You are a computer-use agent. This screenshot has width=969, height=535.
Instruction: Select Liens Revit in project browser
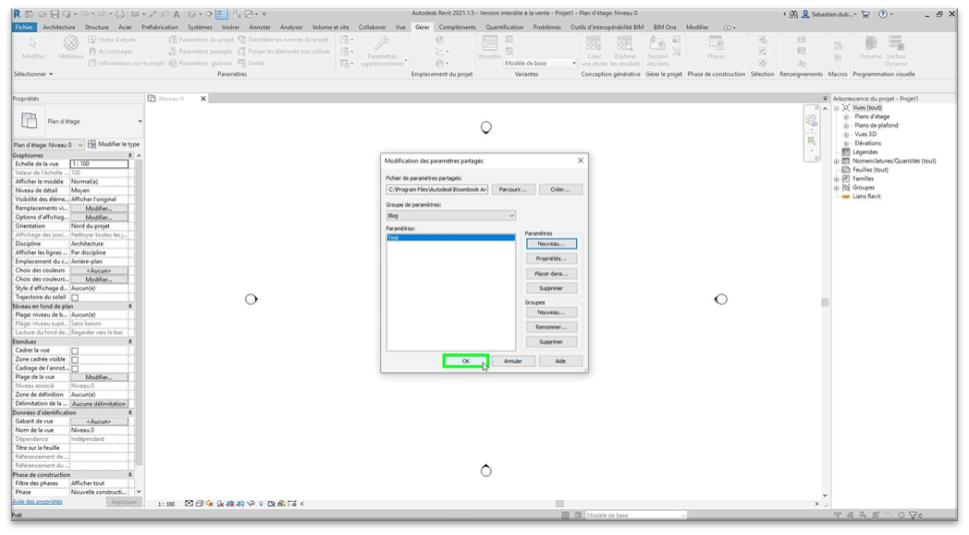point(866,196)
